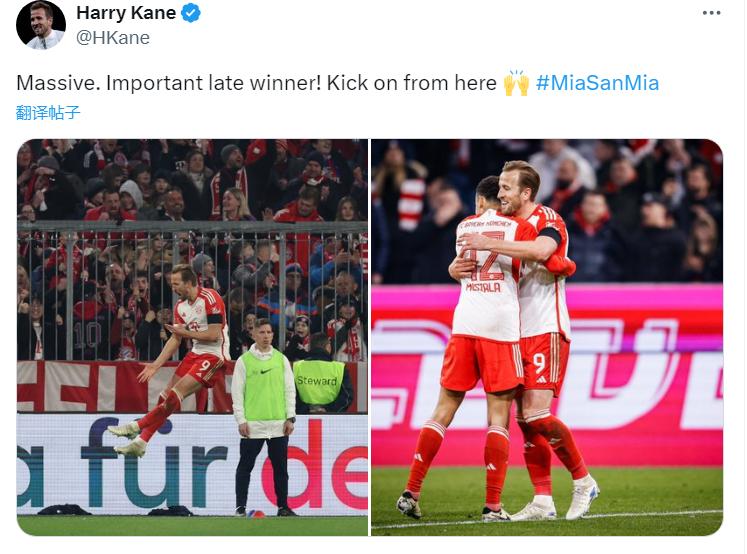This screenshot has width=747, height=554.
Task: Click the pink advertising board in right photo
Action: pos(547,374)
